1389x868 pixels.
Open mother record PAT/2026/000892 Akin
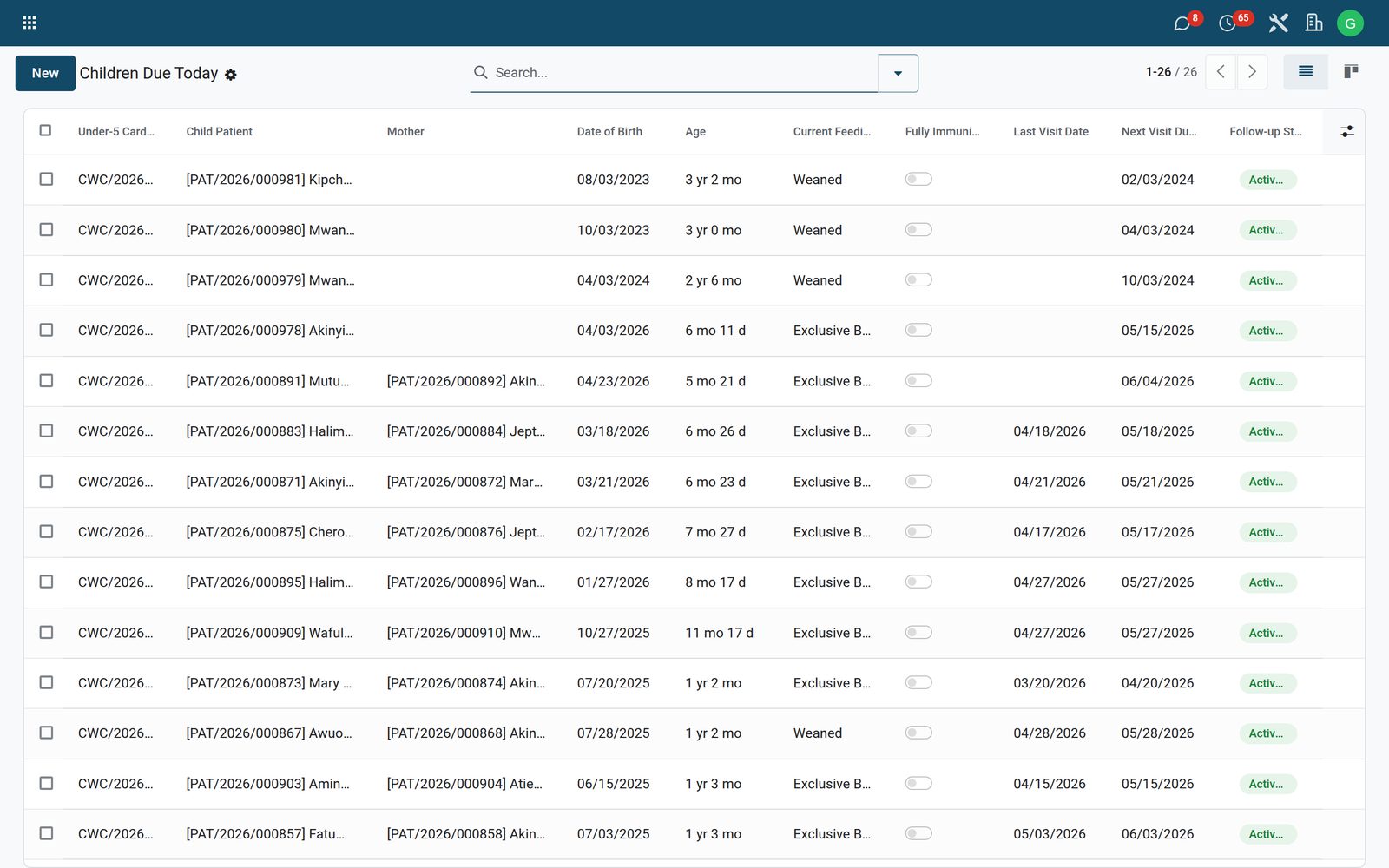466,381
